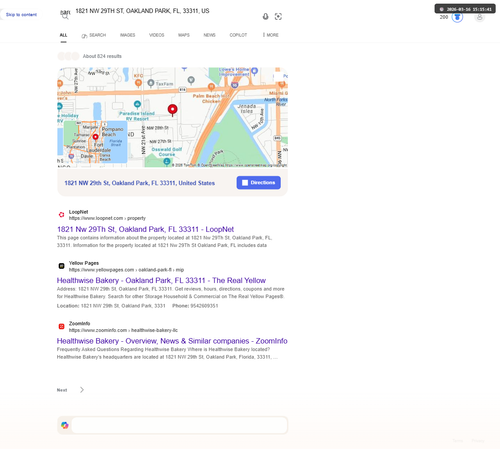Screen dimensions: 500x449
Task: Click the Copilot logo in chat bar
Action: 65,425
